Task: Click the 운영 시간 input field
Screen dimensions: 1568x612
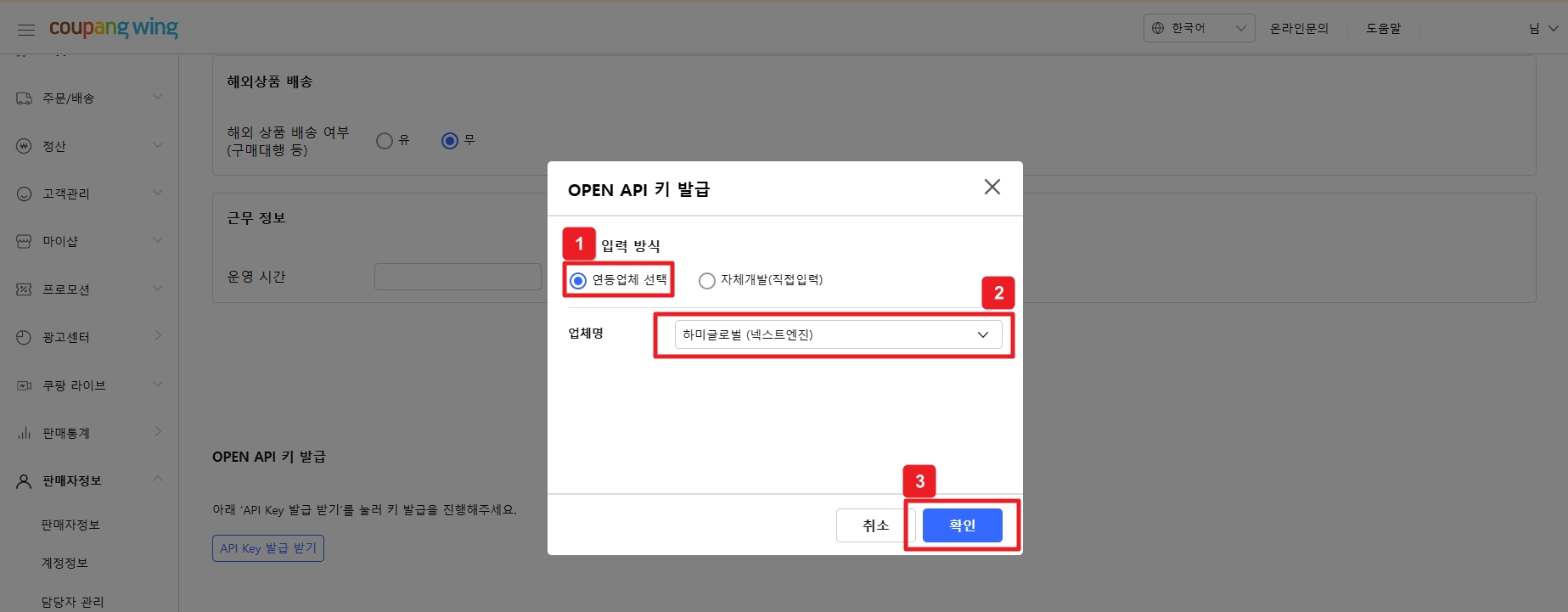Action: [458, 277]
